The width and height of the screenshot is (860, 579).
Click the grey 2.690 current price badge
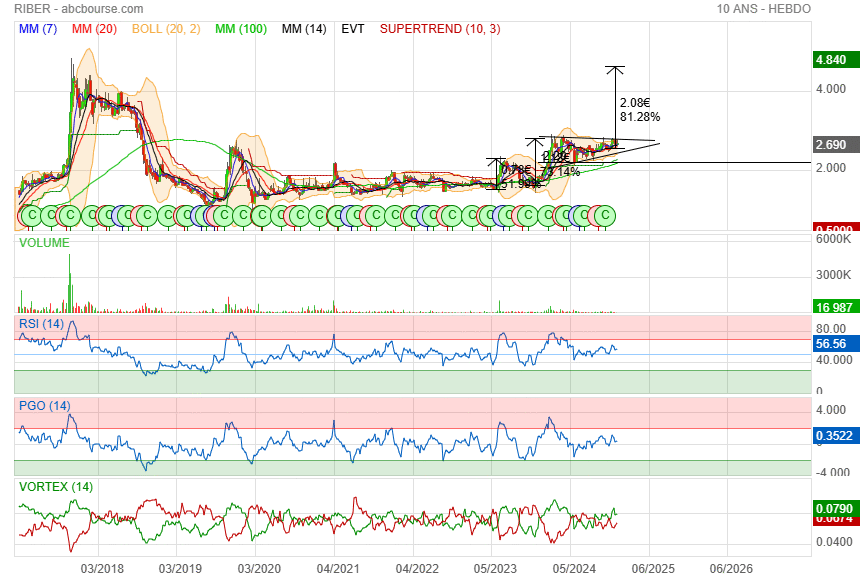click(x=832, y=145)
